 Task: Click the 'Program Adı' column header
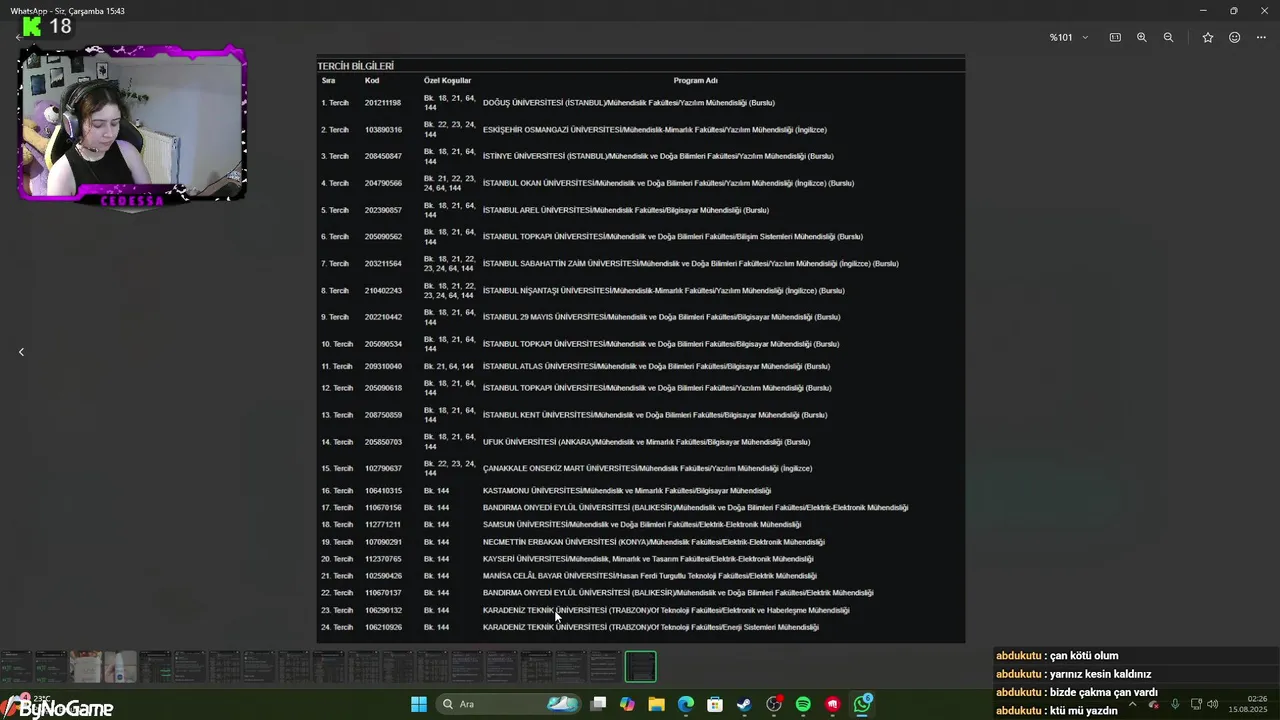[695, 80]
